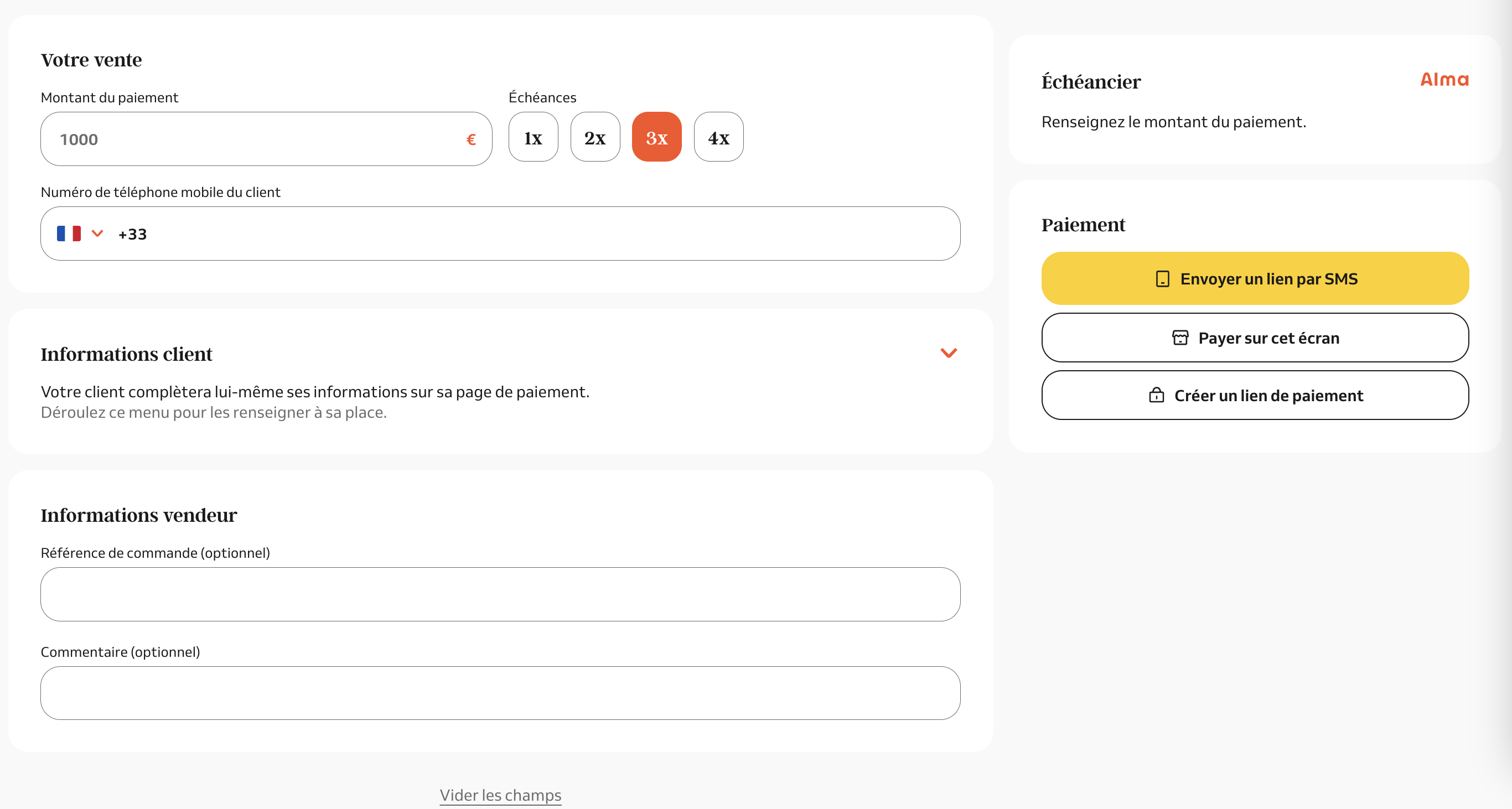Viewport: 1512px width, 809px height.
Task: Click the lock icon beside Créer un lien
Action: 1156,396
